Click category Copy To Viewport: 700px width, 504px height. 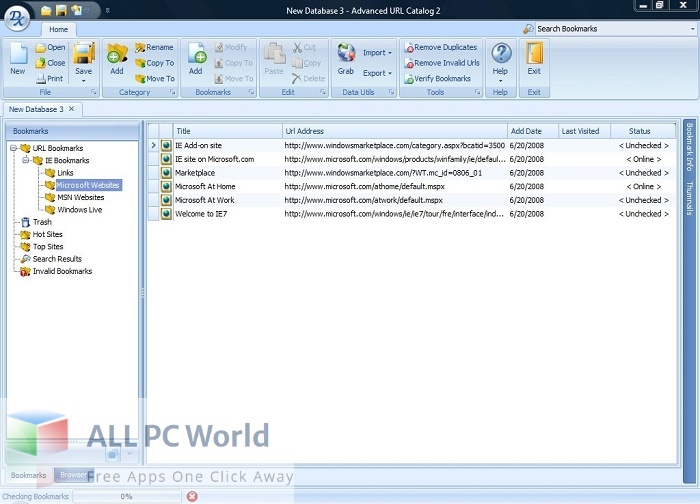tap(154, 63)
